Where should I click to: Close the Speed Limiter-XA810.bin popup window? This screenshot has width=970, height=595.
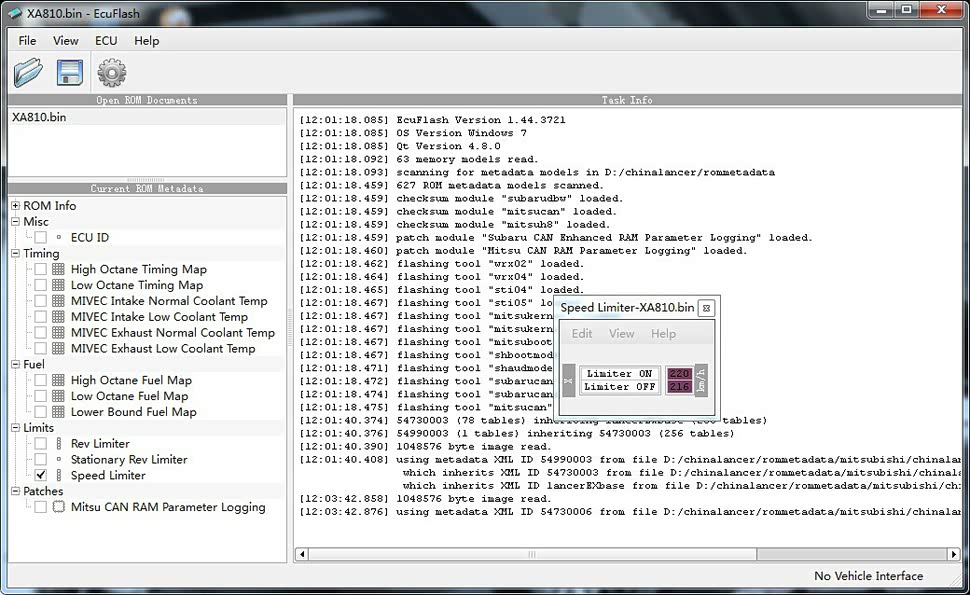coord(706,308)
